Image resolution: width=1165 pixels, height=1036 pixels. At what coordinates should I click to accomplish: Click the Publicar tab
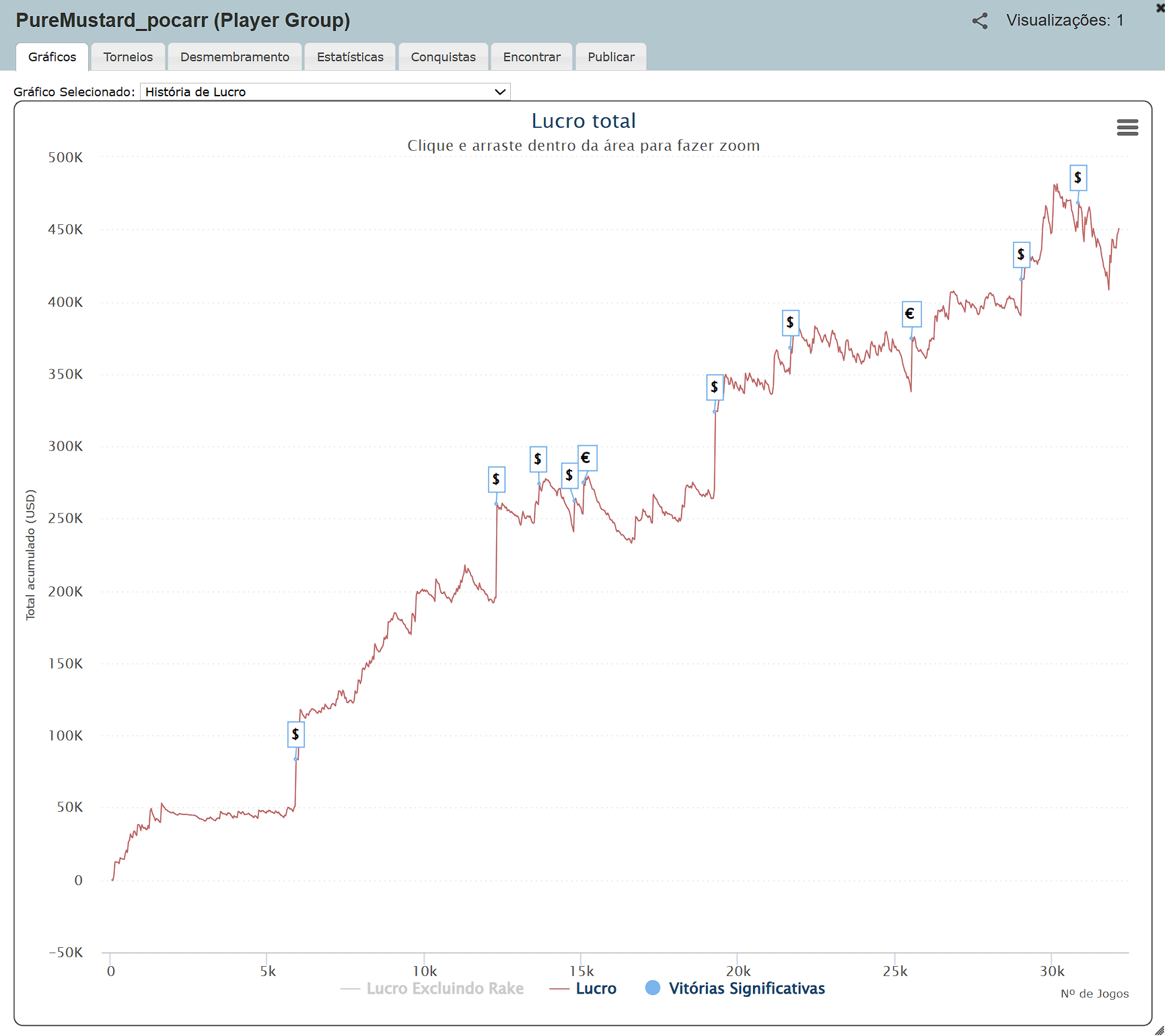pyautogui.click(x=611, y=57)
